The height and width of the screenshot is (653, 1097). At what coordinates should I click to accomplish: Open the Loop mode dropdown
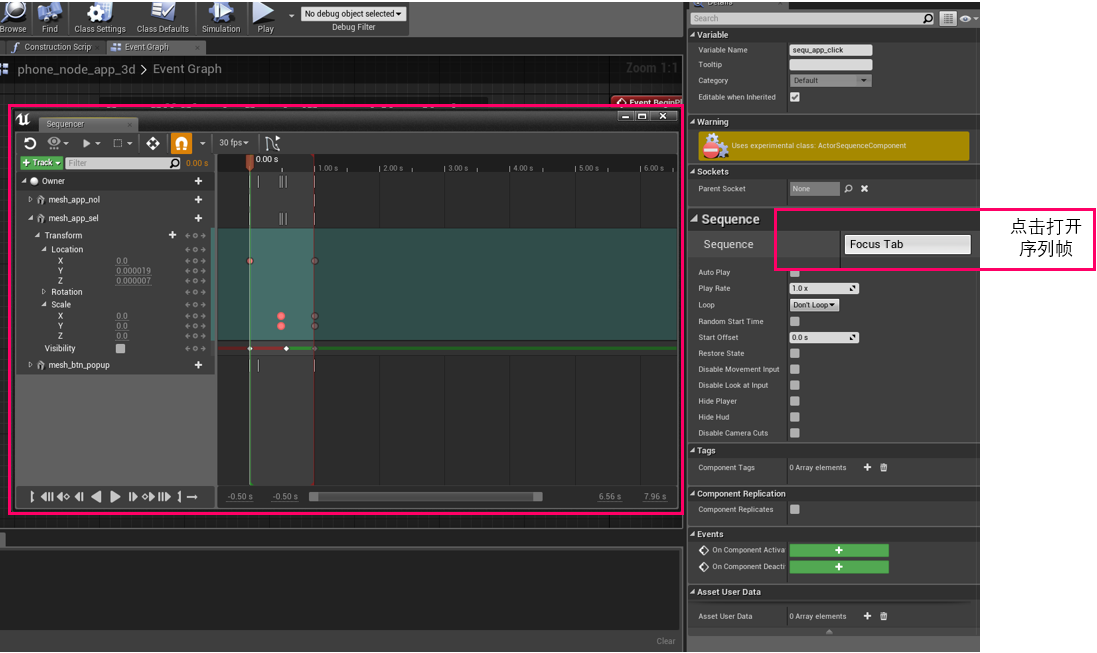814,305
